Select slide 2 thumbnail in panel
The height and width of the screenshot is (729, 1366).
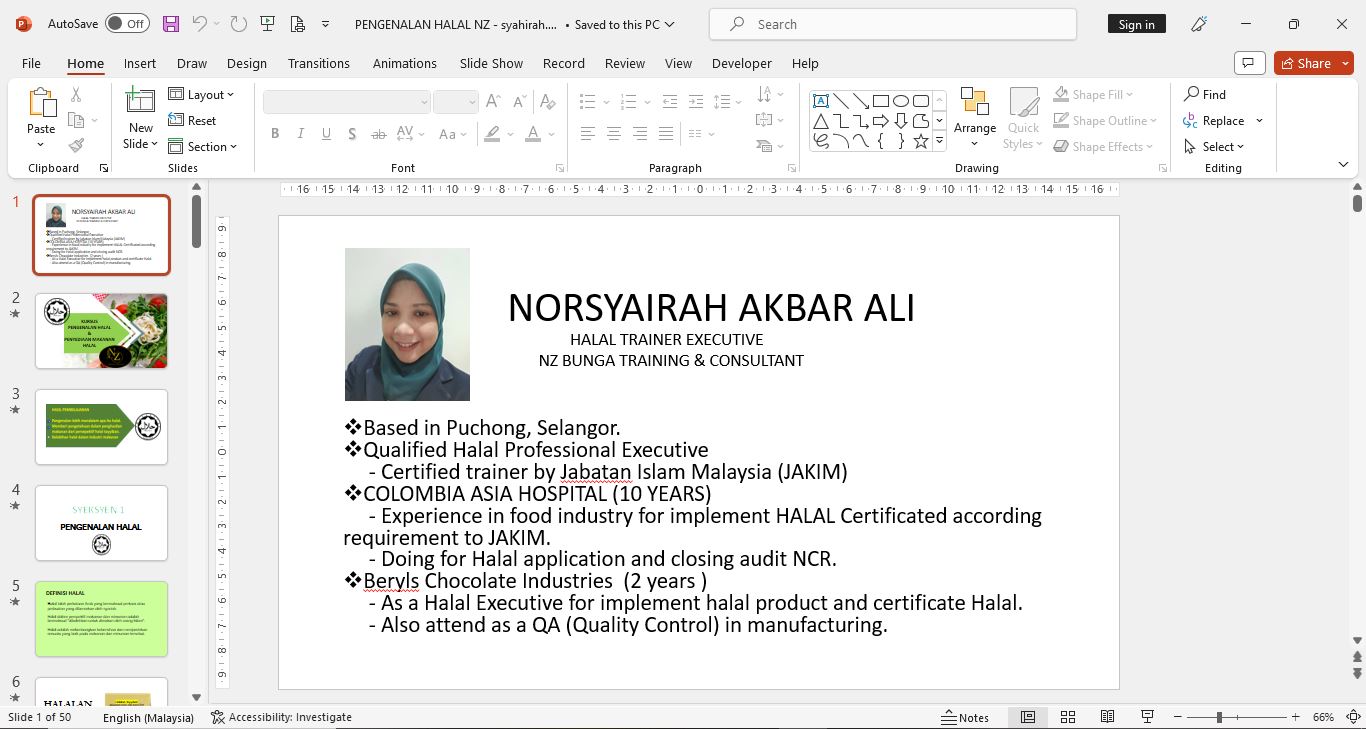click(101, 331)
